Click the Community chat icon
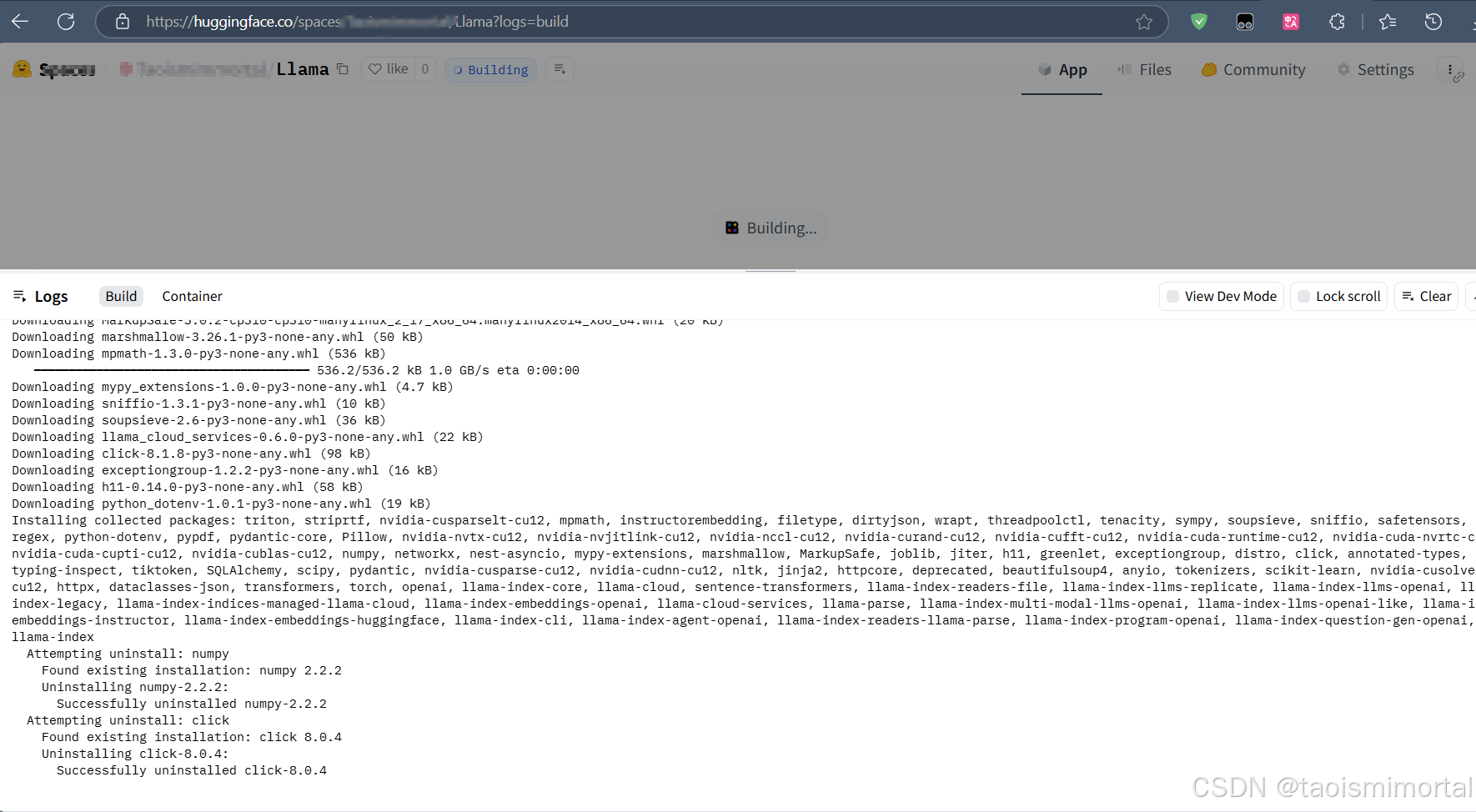 point(1208,70)
